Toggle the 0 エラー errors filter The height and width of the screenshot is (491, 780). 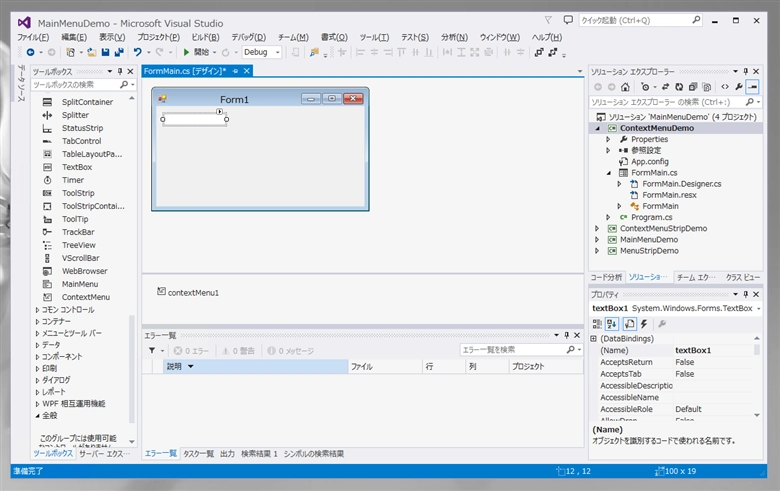tap(192, 351)
